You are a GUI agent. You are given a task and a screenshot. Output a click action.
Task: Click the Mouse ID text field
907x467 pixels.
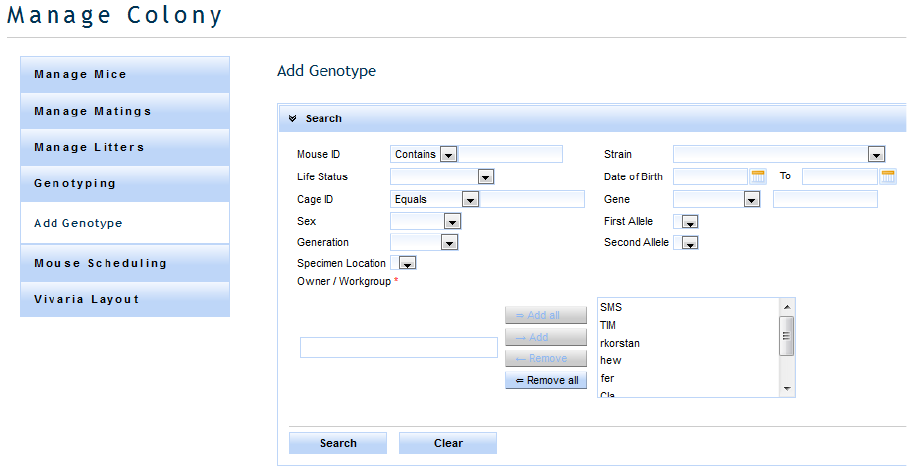(510, 154)
